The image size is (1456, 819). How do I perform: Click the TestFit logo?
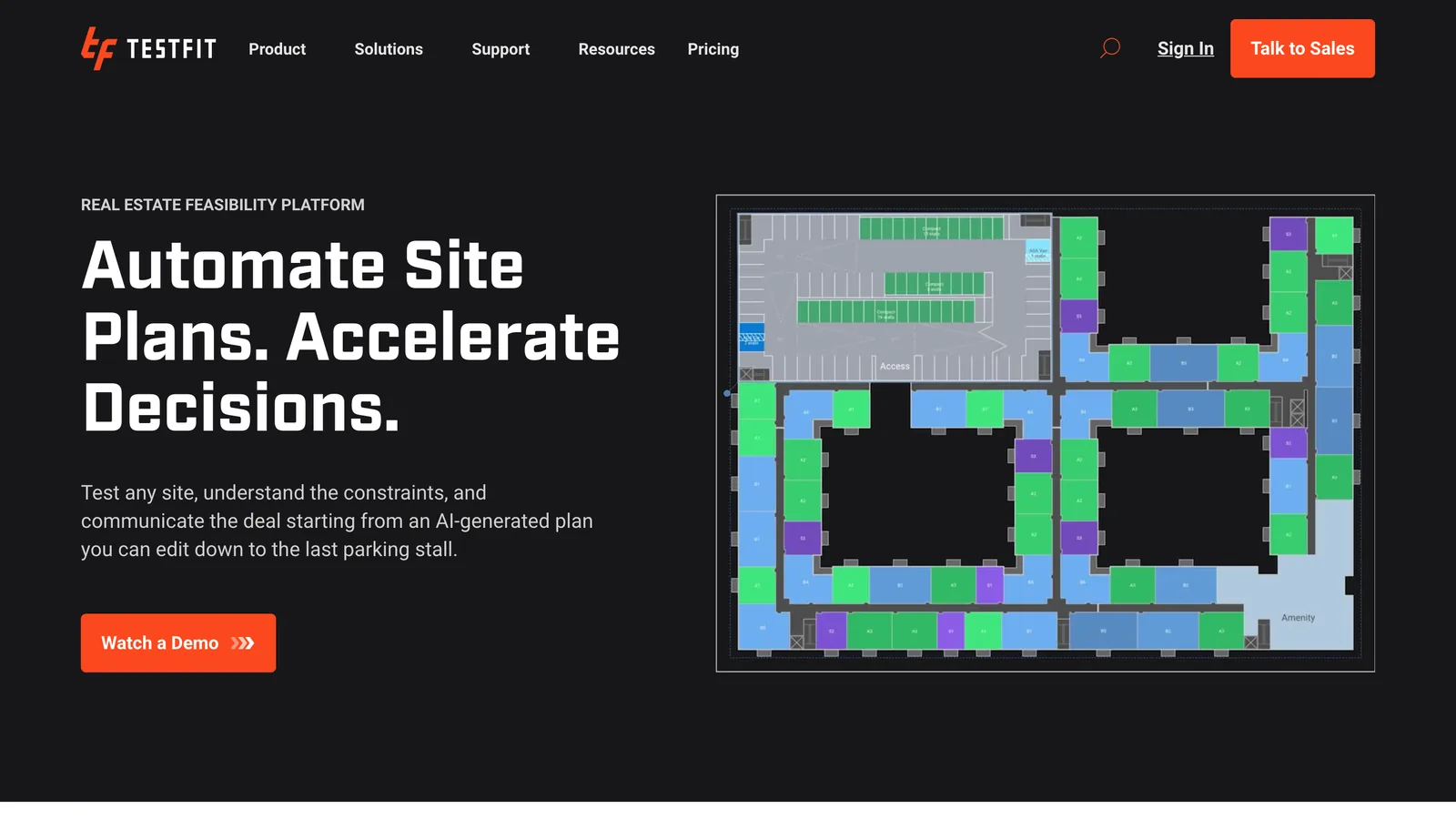148,48
